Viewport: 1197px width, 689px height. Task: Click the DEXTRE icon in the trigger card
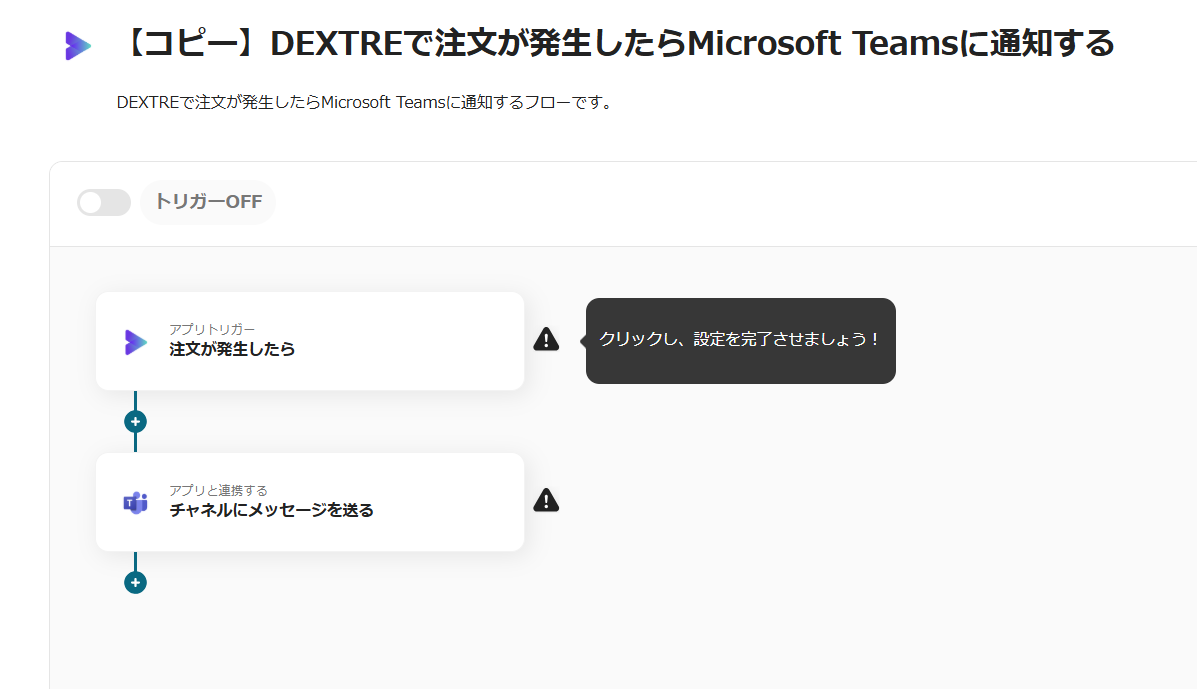click(136, 342)
